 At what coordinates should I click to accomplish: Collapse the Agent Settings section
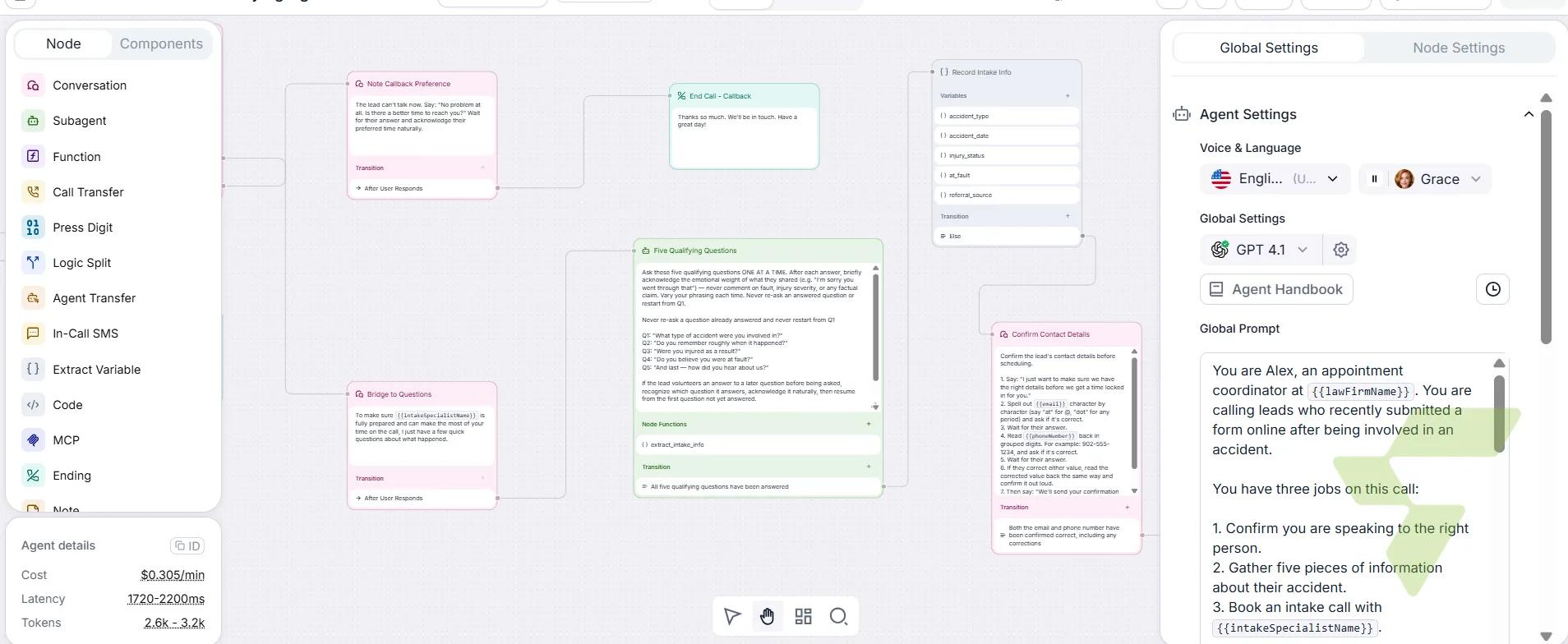[x=1529, y=114]
